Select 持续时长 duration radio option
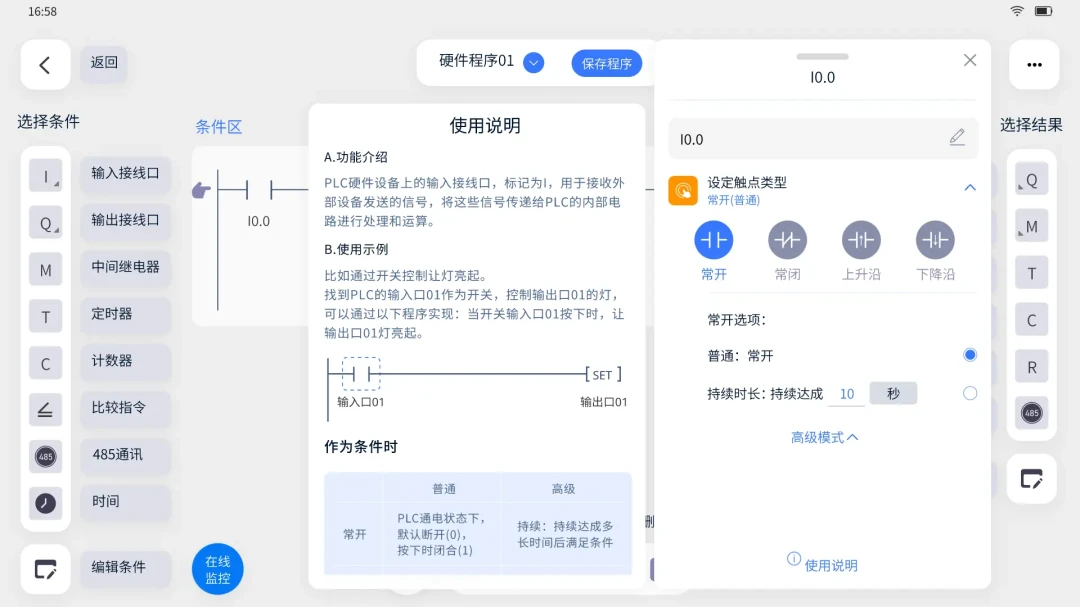The width and height of the screenshot is (1080, 607). click(x=970, y=393)
